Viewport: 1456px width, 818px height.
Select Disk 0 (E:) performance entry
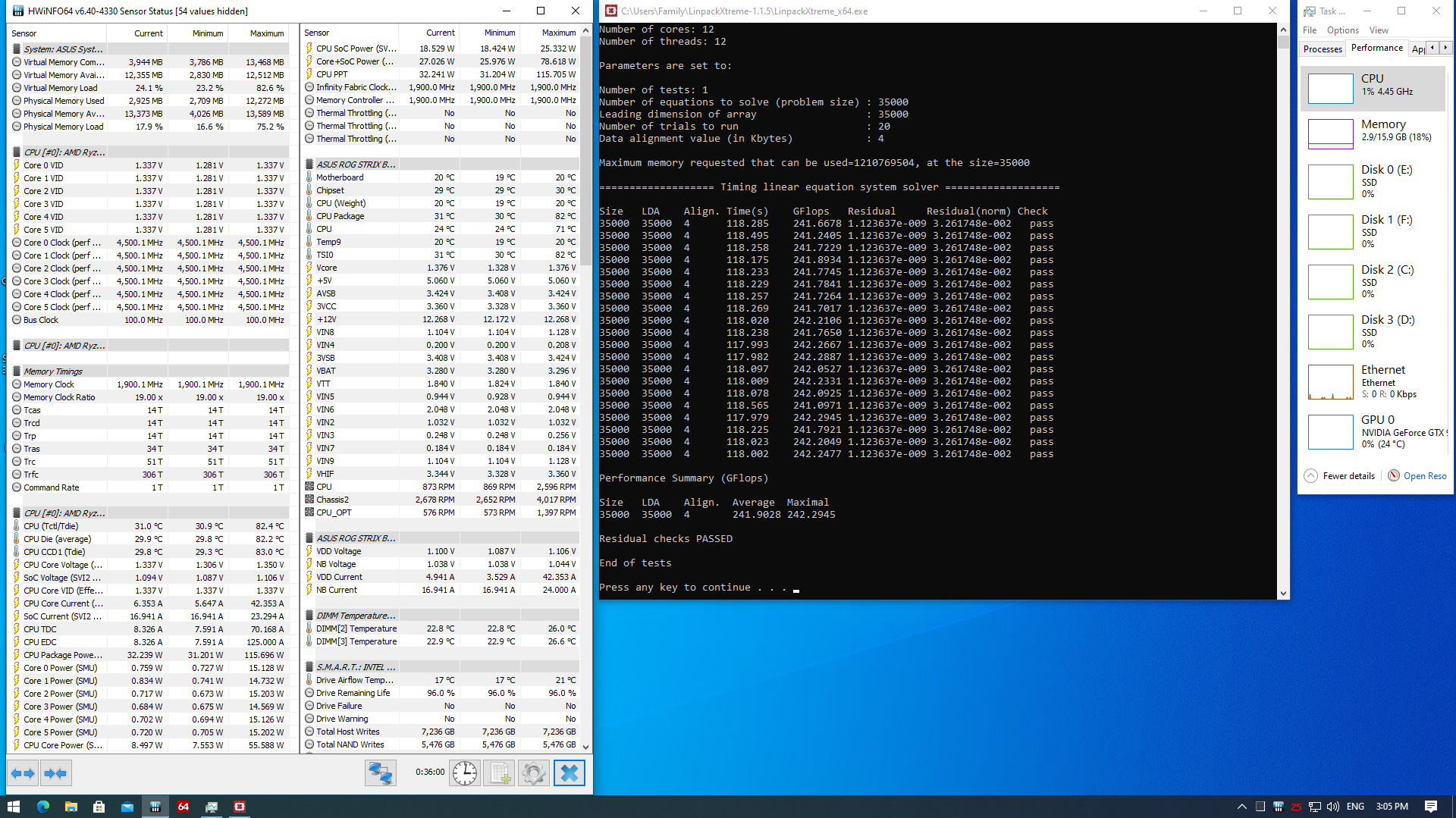point(1373,181)
